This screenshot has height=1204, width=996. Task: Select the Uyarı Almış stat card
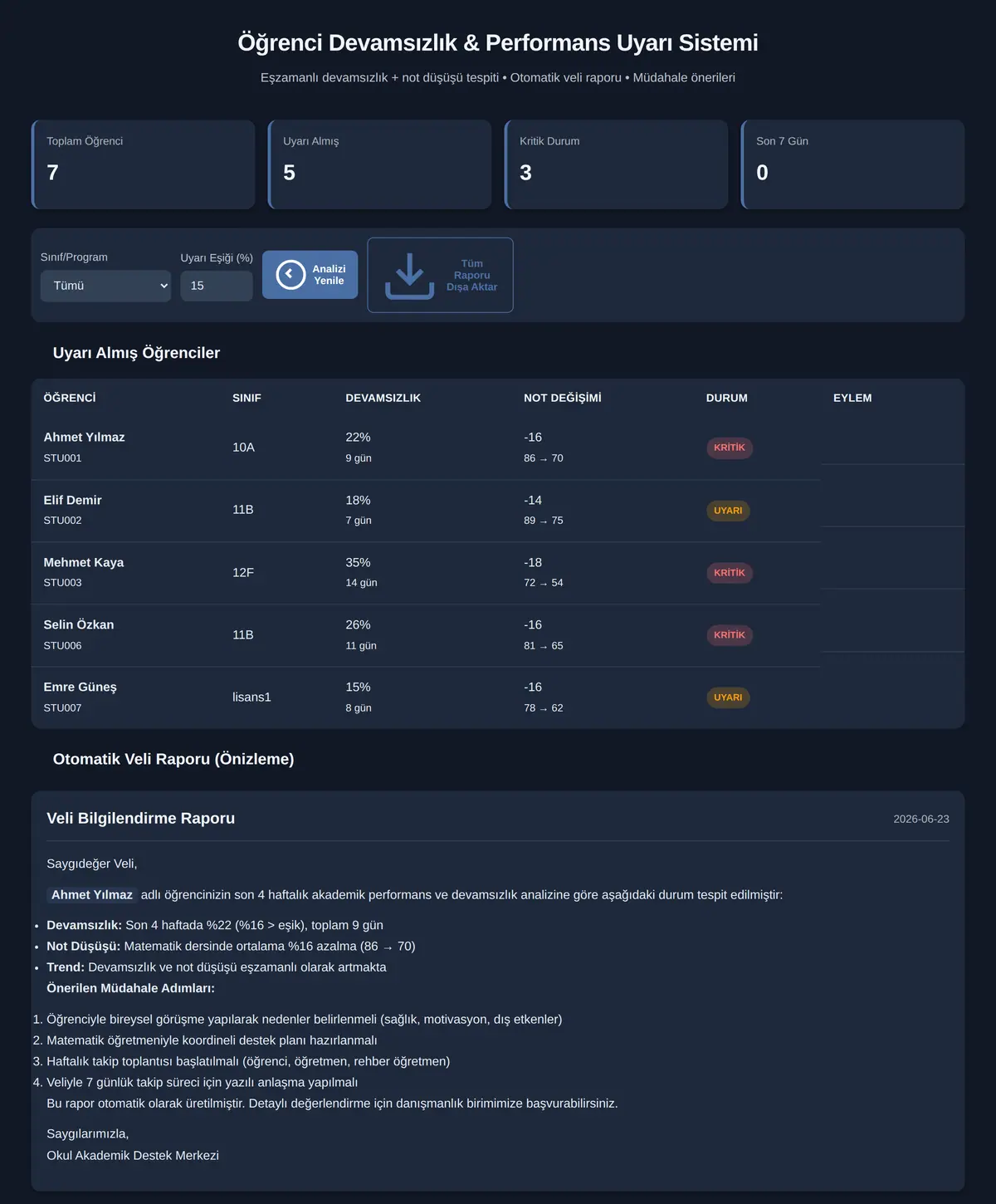[379, 164]
